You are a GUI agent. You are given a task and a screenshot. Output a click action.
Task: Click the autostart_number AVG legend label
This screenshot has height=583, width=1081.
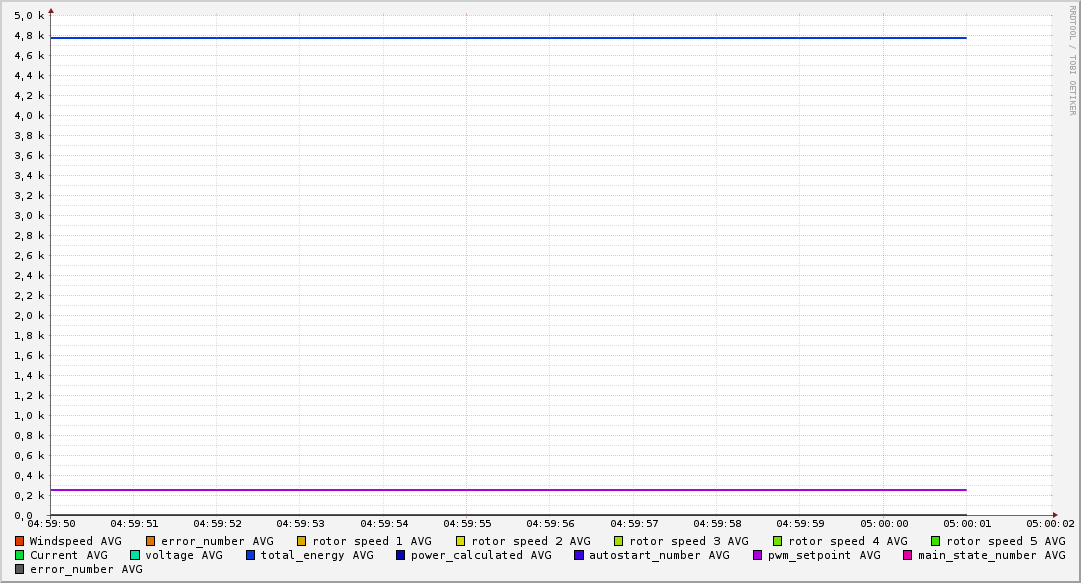click(659, 555)
